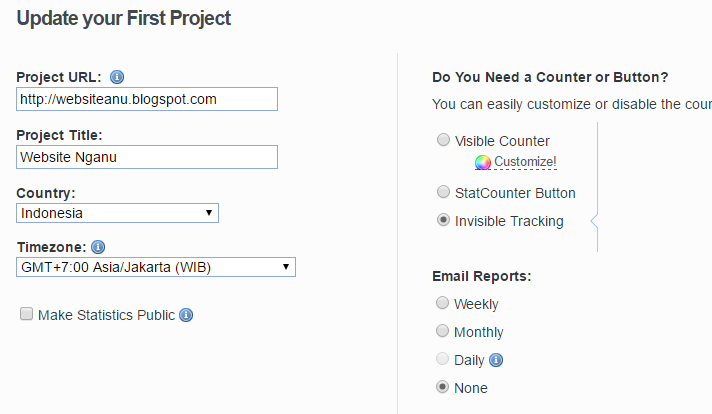Enable the Make Statistics Public checkbox
Viewport: 712px width, 414px height.
[x=26, y=315]
